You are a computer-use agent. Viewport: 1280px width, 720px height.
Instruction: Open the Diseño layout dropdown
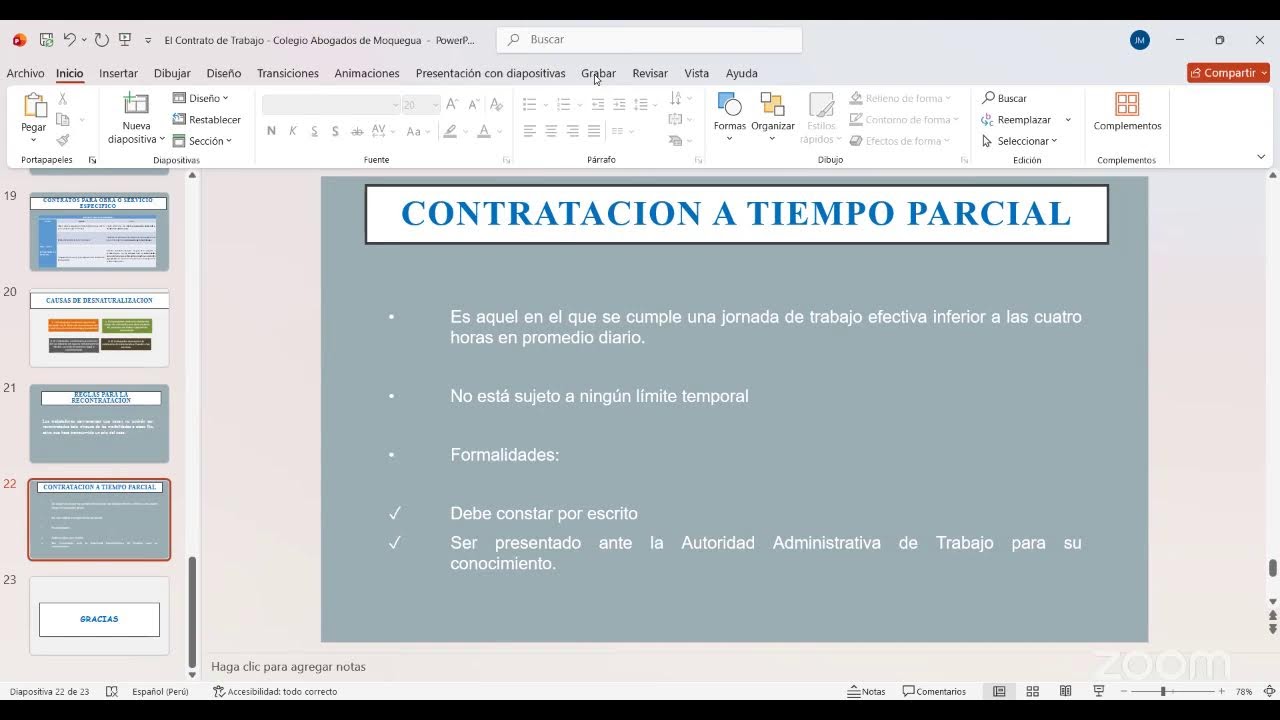coord(201,98)
